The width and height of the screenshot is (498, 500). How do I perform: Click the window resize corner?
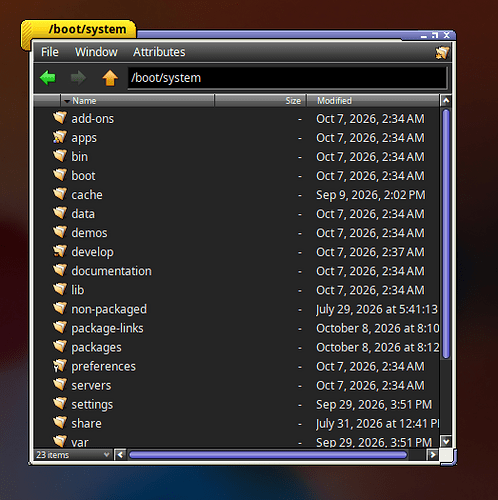pos(448,456)
